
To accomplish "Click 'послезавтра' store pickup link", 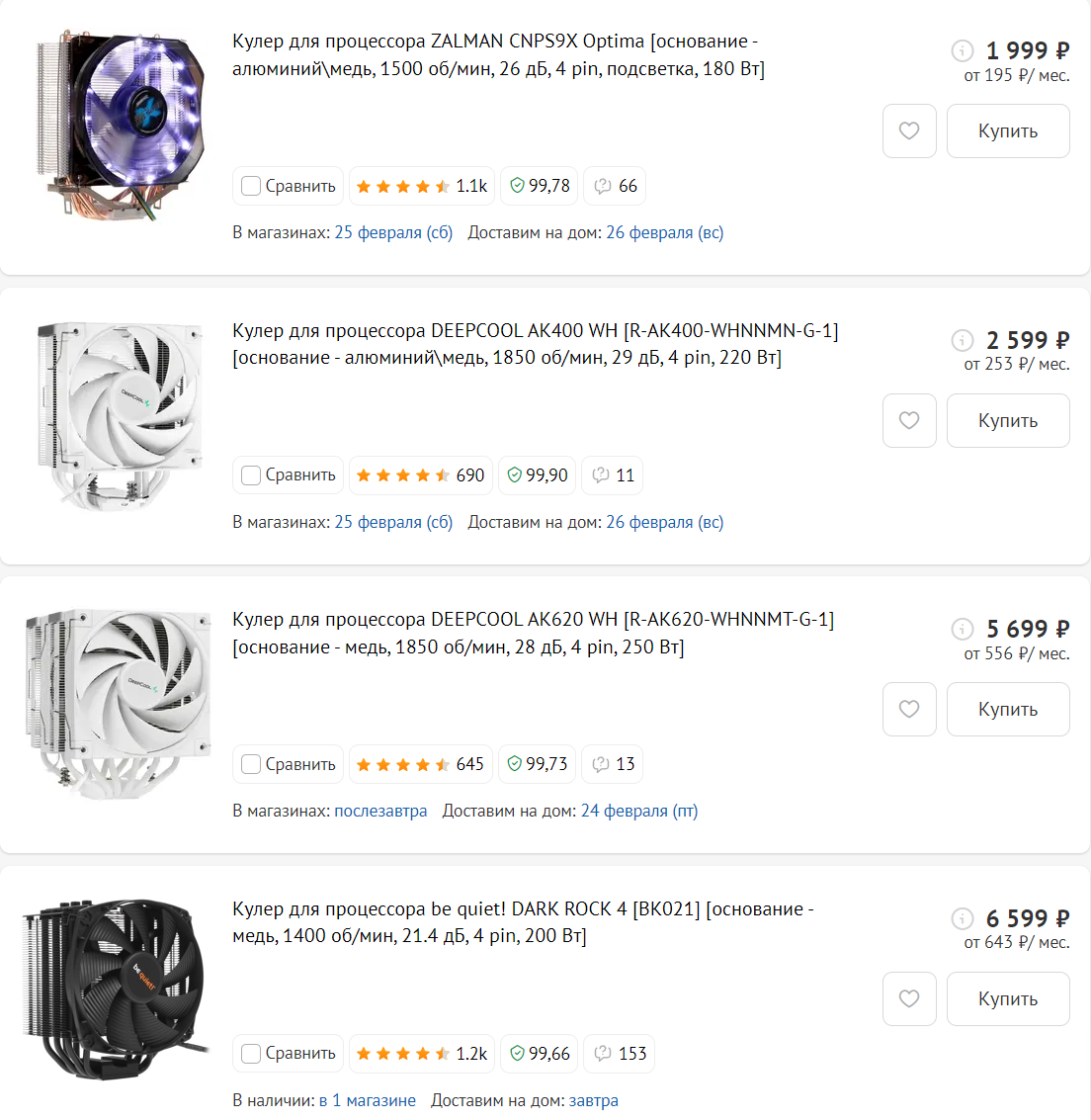I will click(380, 811).
